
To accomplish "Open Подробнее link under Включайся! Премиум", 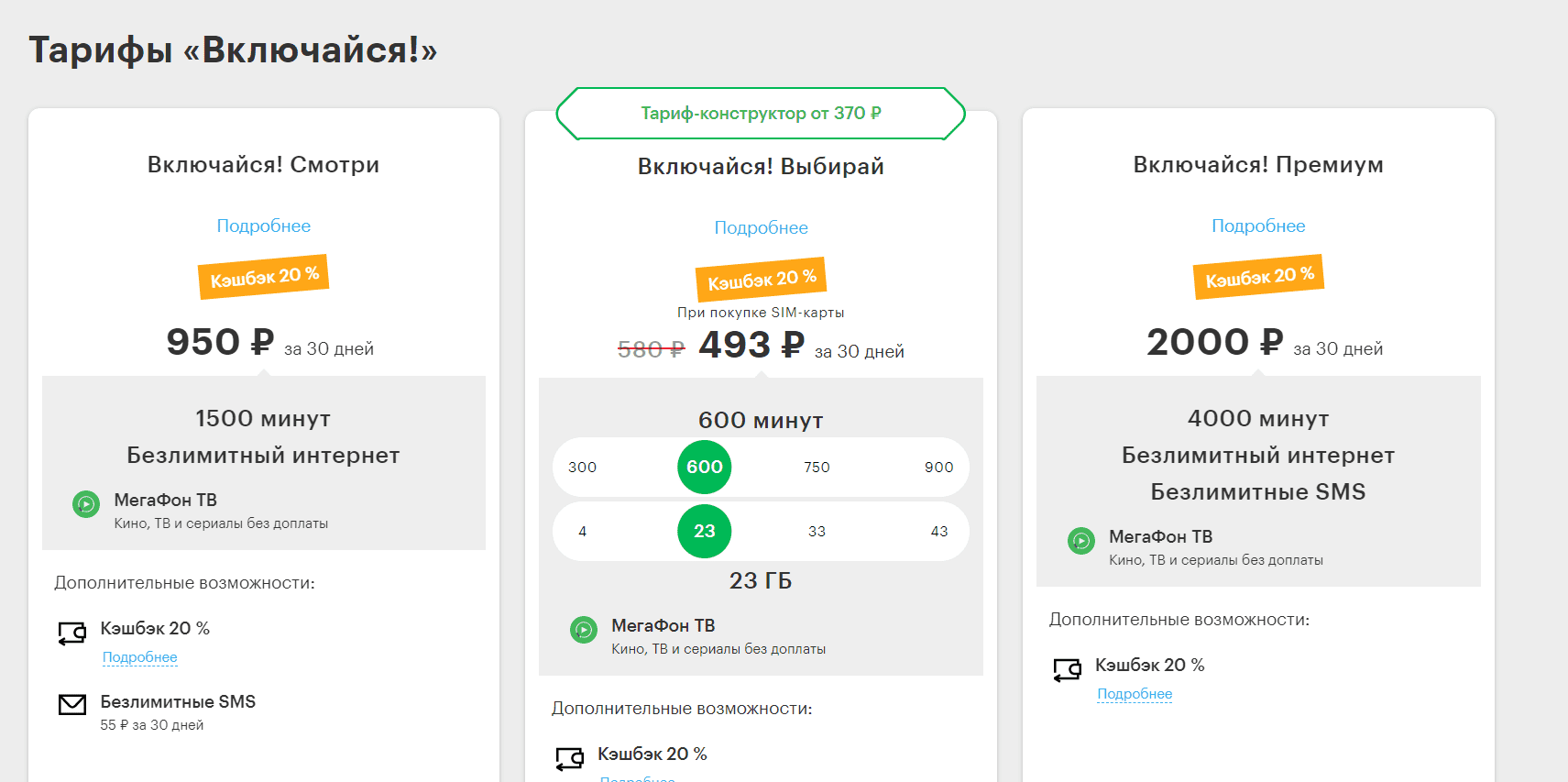I will [x=1258, y=226].
